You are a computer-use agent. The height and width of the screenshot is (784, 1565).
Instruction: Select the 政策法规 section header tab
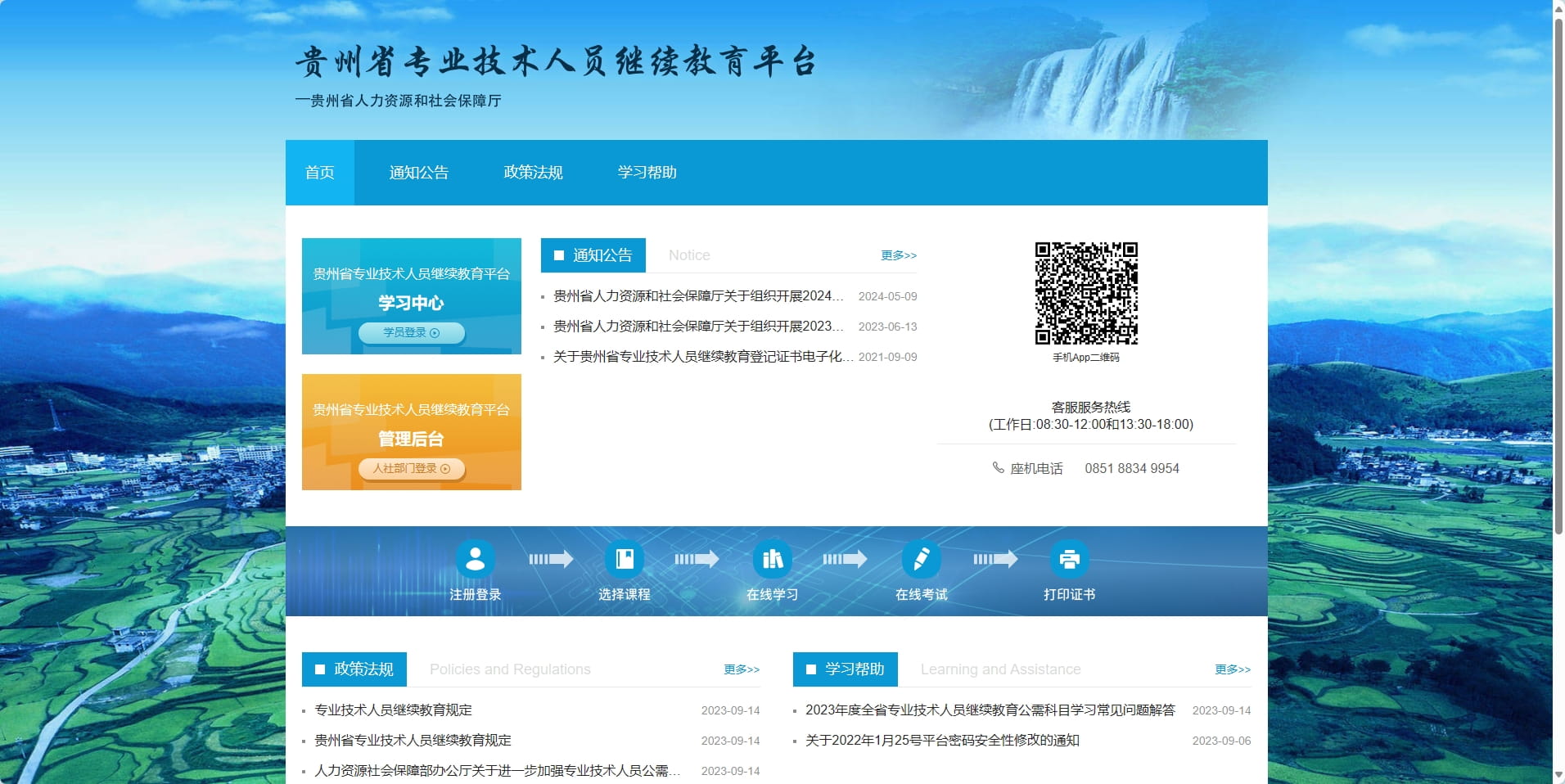click(x=354, y=669)
